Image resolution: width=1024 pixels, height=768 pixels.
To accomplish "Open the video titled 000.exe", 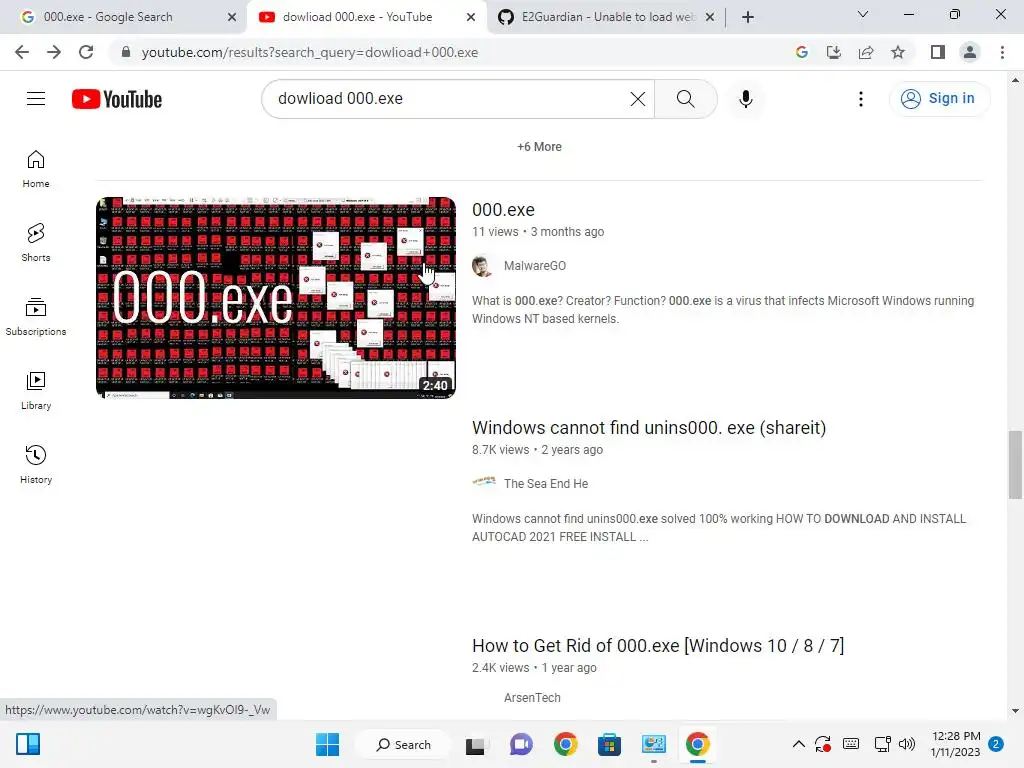I will point(503,210).
